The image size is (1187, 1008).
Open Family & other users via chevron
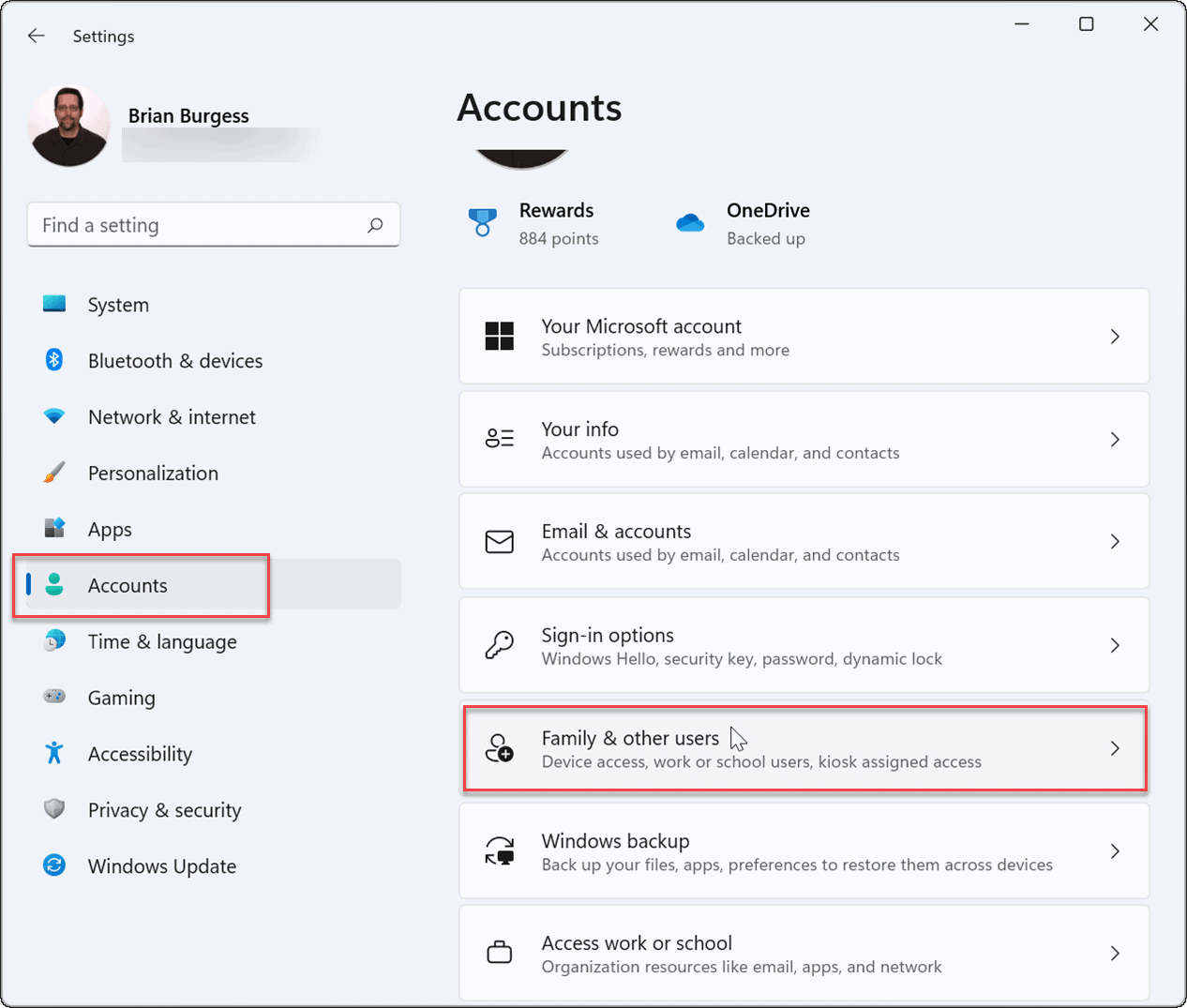pos(1115,748)
